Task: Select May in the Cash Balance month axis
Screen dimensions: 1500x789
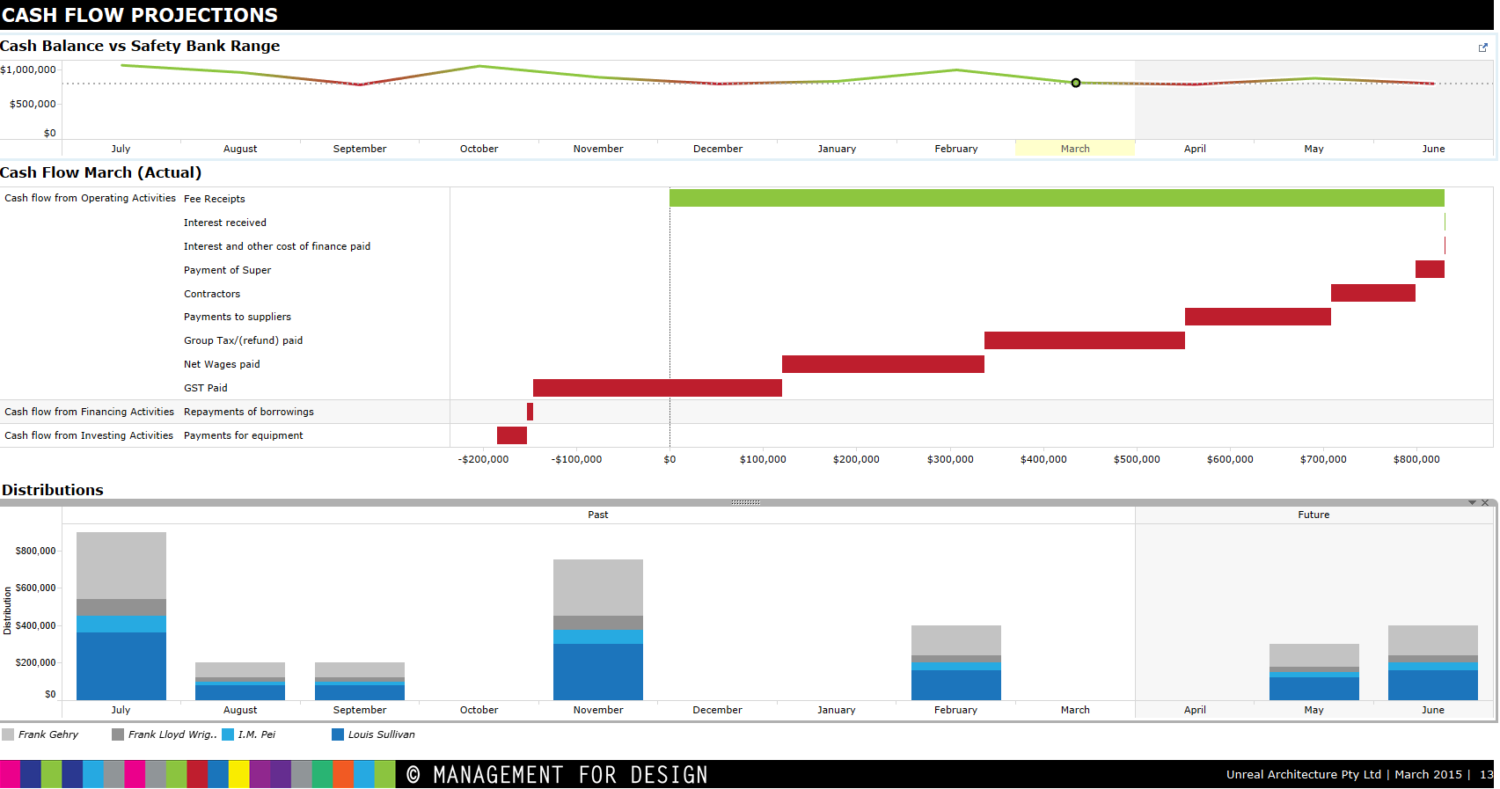Action: [1314, 148]
